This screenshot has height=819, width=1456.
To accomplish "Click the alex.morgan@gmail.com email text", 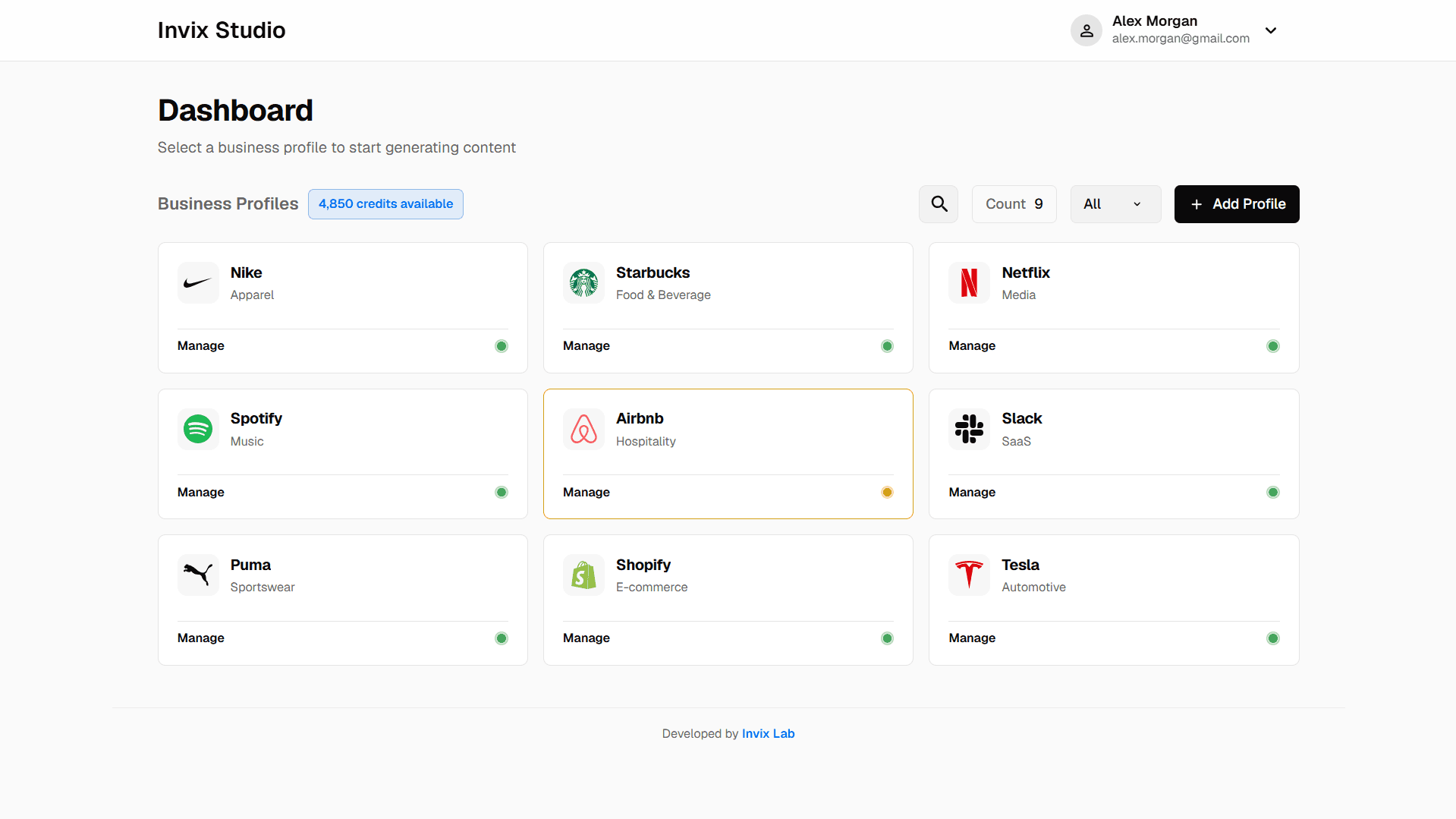I will (1181, 39).
